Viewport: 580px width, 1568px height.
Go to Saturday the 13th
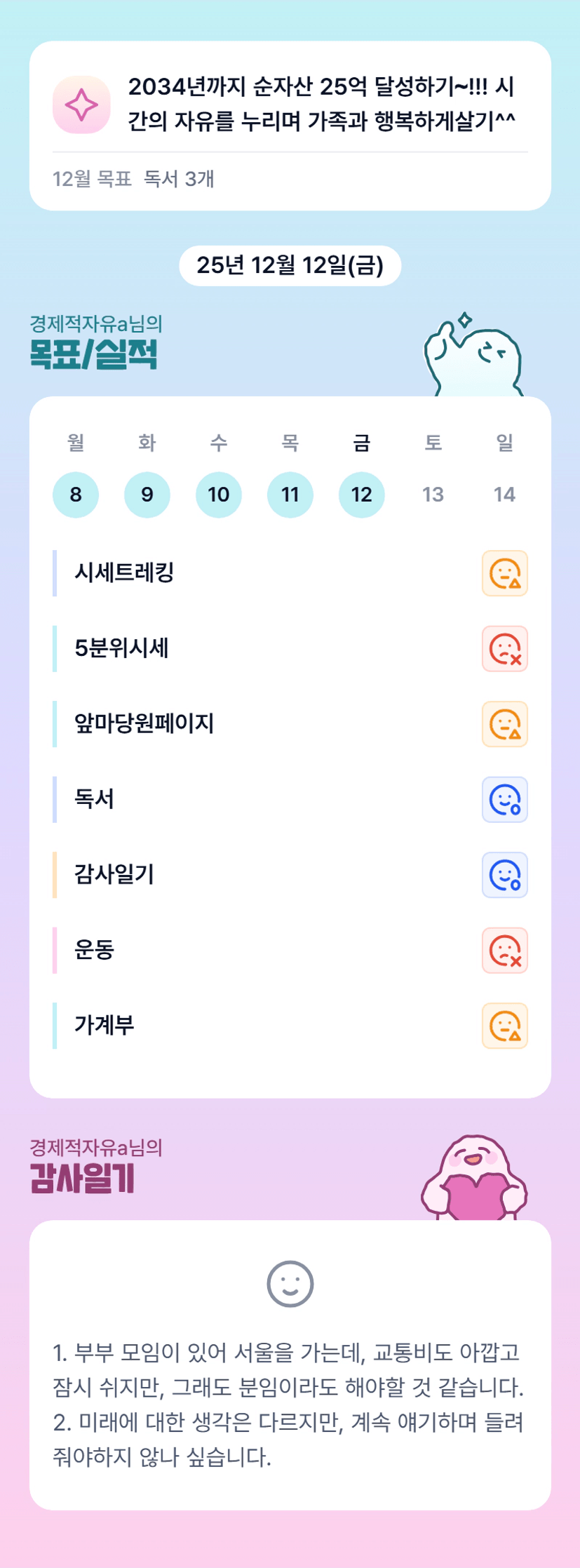pyautogui.click(x=433, y=495)
